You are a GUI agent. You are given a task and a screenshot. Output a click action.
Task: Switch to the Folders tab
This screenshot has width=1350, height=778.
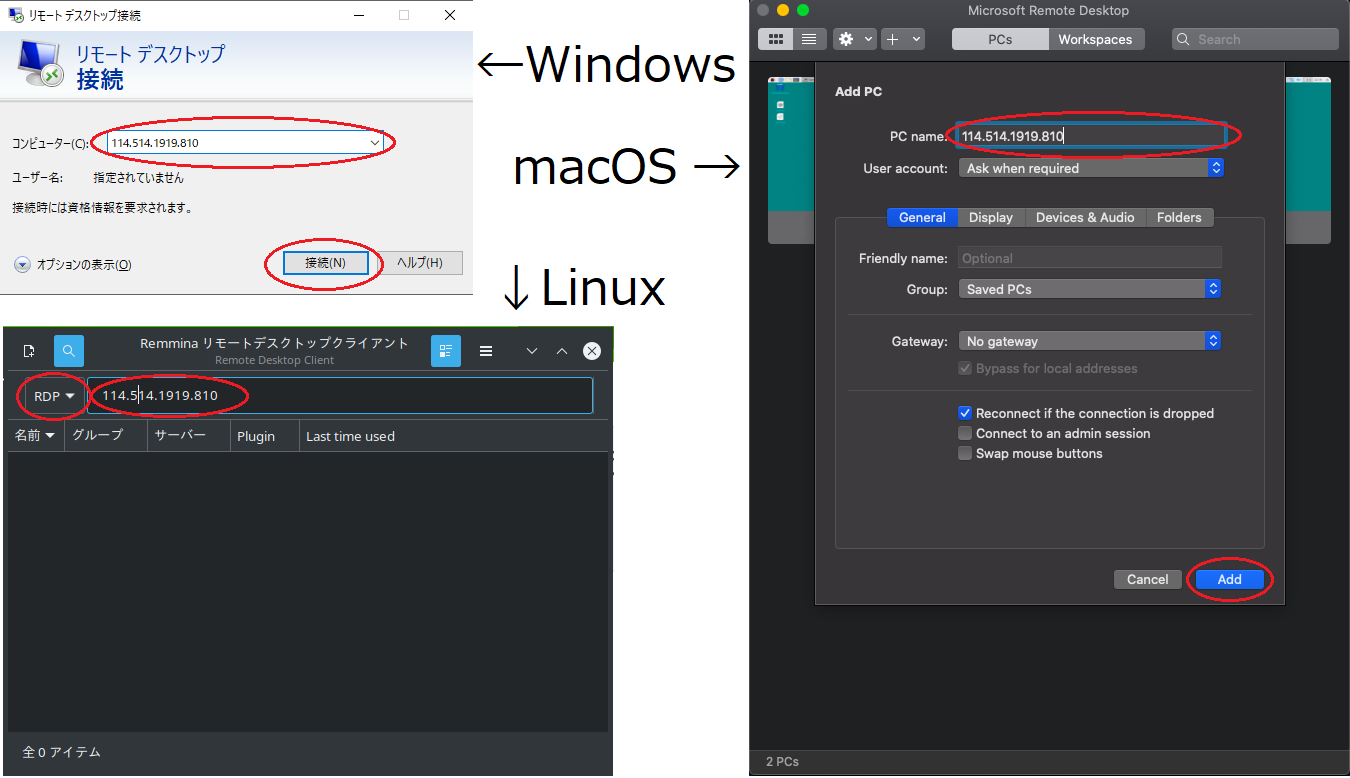coord(1179,217)
